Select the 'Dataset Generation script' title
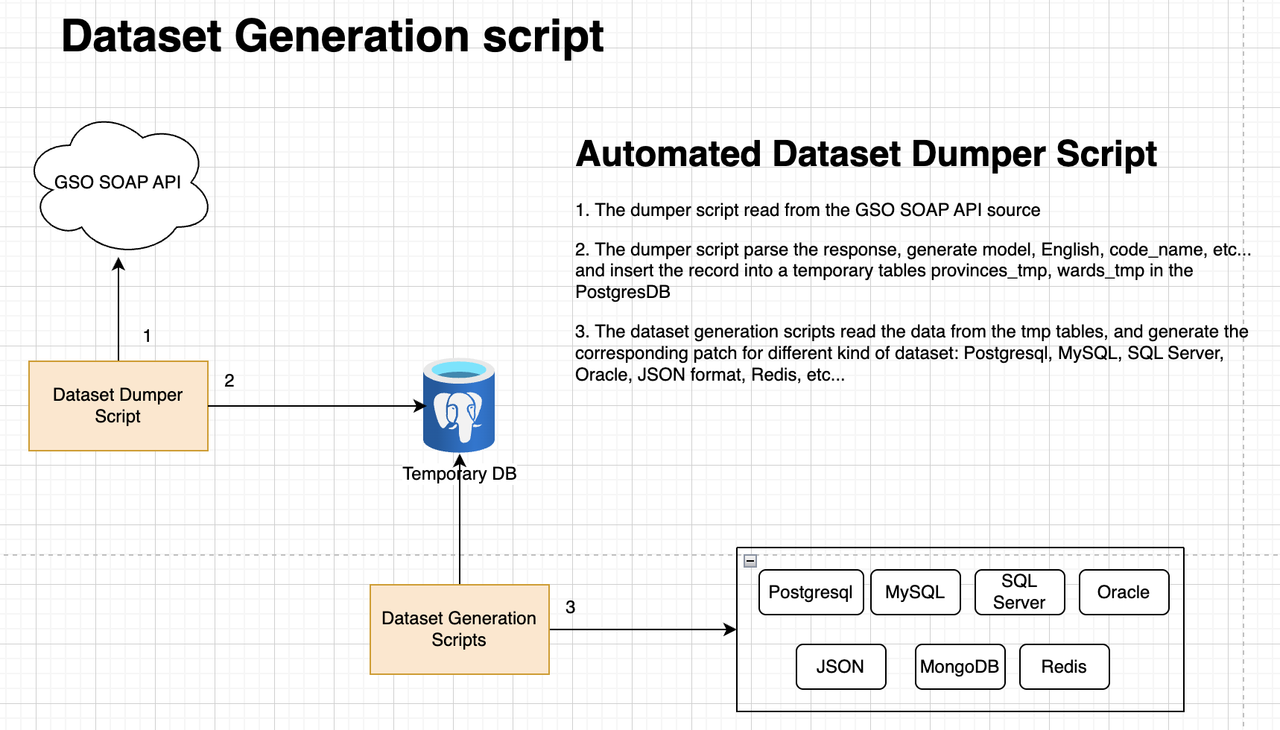The height and width of the screenshot is (730, 1280). point(332,35)
